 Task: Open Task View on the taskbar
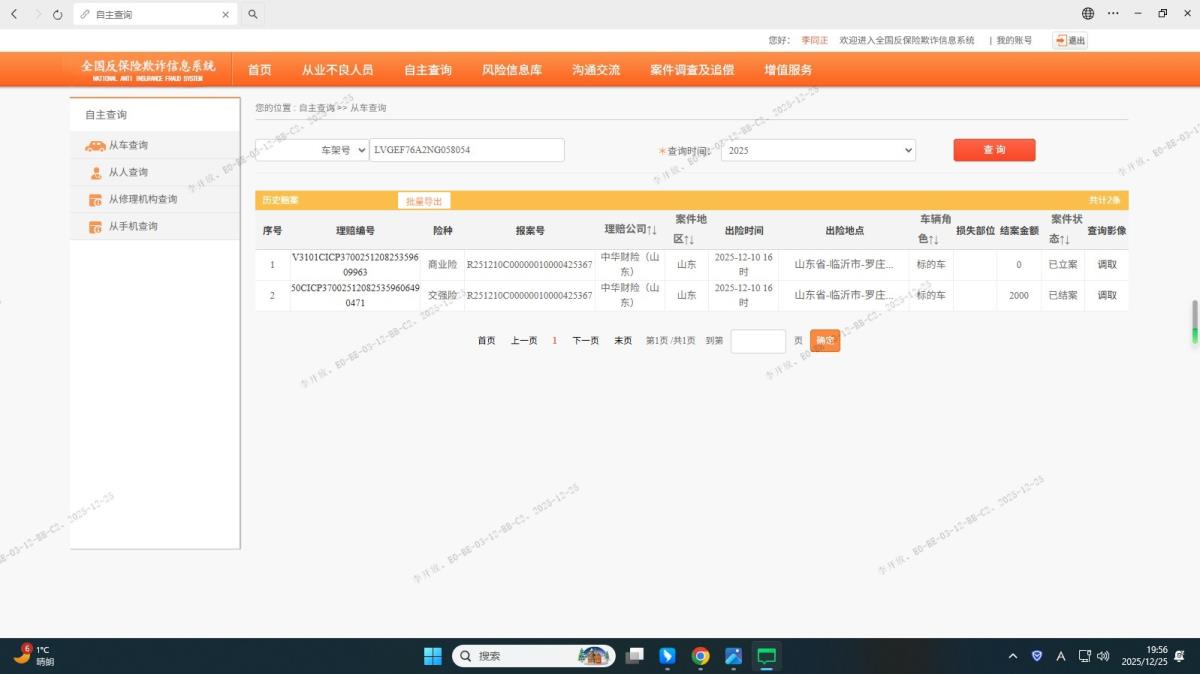tap(634, 656)
